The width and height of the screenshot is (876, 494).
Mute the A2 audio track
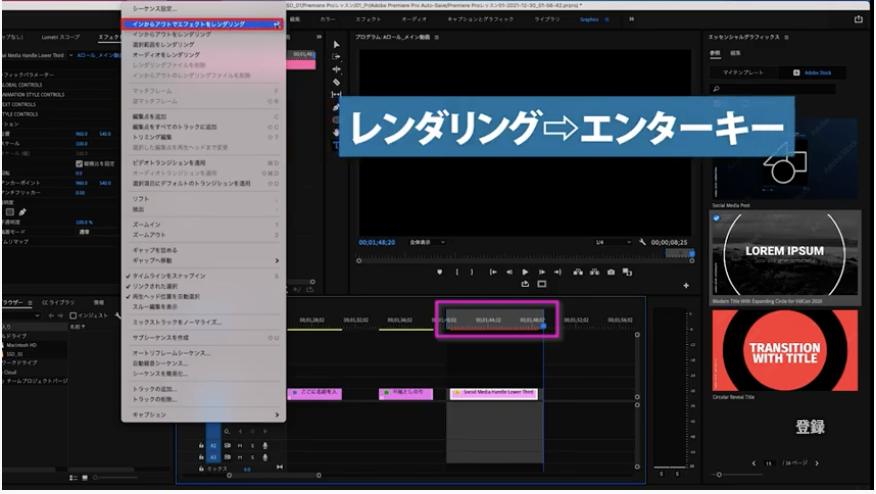[240, 445]
